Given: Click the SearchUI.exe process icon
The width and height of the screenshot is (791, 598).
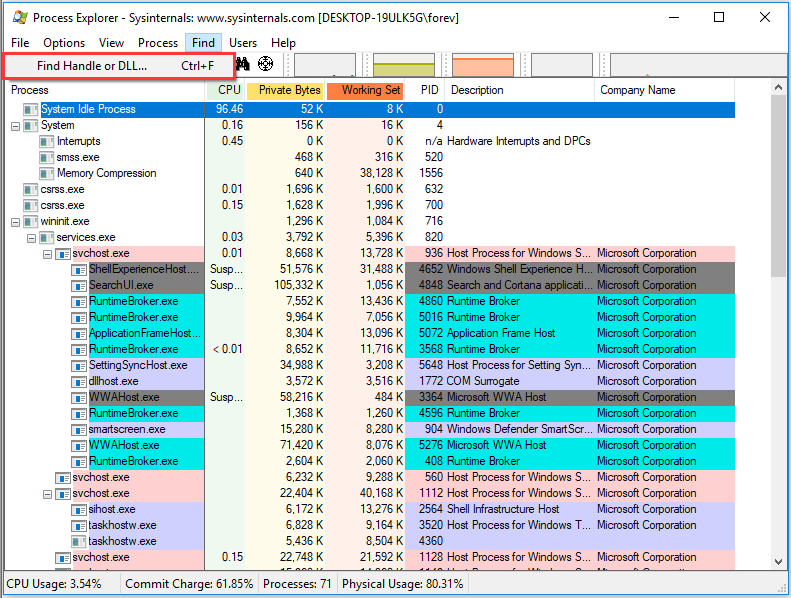Looking at the screenshot, I should (79, 285).
